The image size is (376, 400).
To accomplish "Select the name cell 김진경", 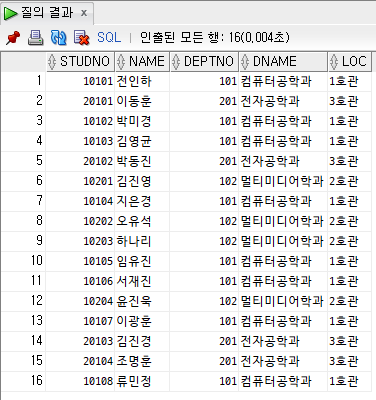I will tap(142, 341).
